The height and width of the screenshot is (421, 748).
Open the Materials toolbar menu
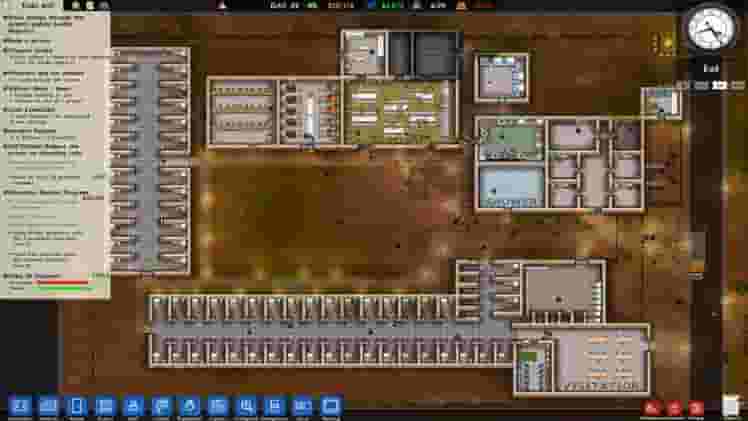pyautogui.click(x=48, y=408)
